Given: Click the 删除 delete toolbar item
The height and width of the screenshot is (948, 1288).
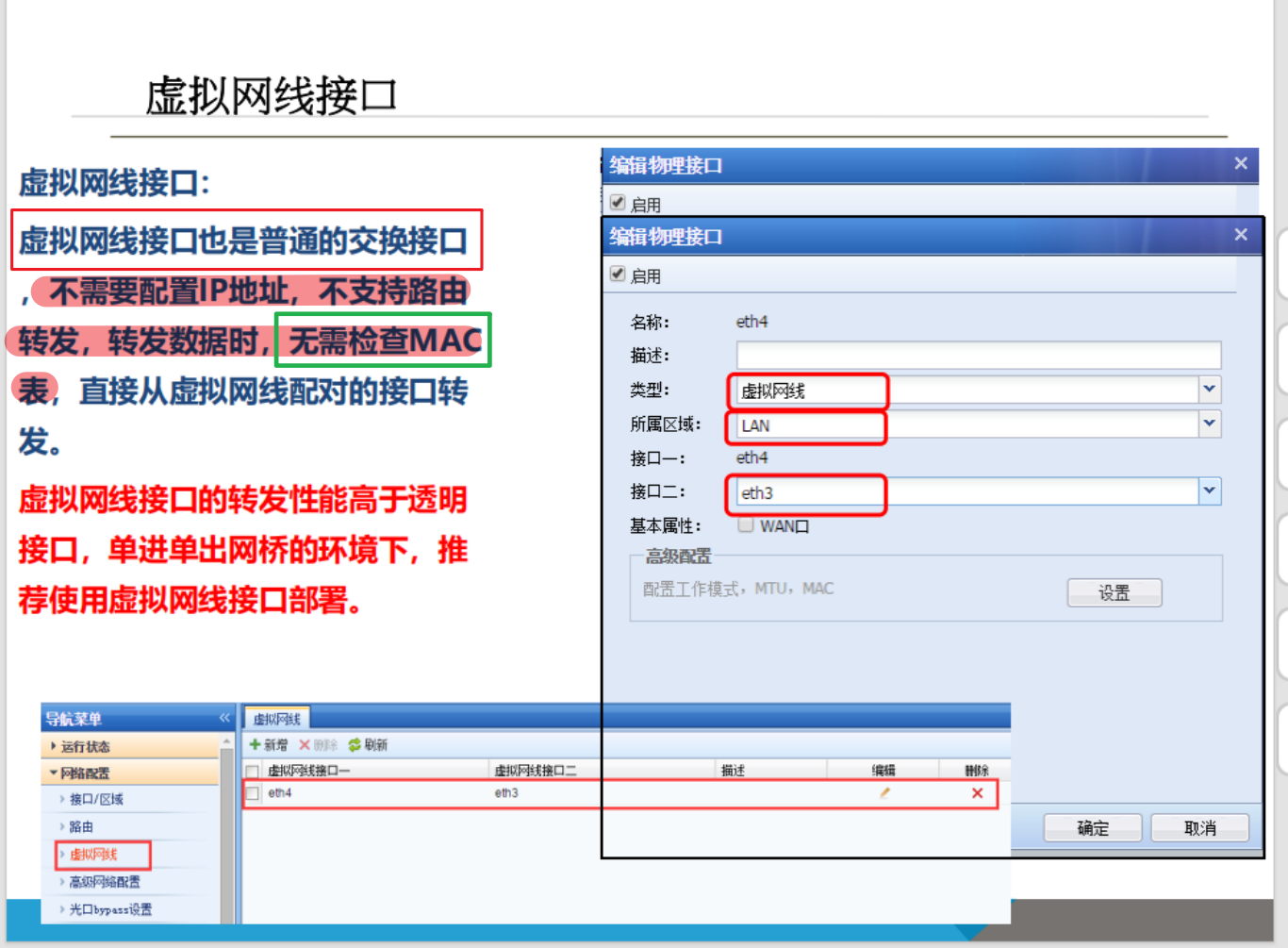Looking at the screenshot, I should (318, 744).
